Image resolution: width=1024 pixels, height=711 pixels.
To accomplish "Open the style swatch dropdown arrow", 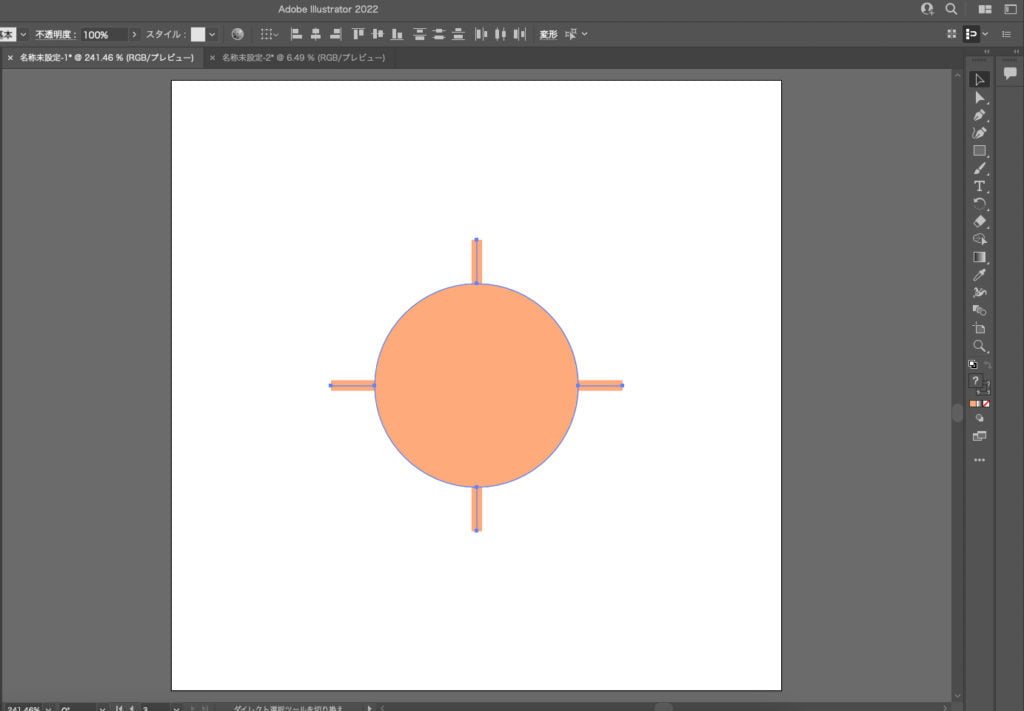I will [212, 34].
